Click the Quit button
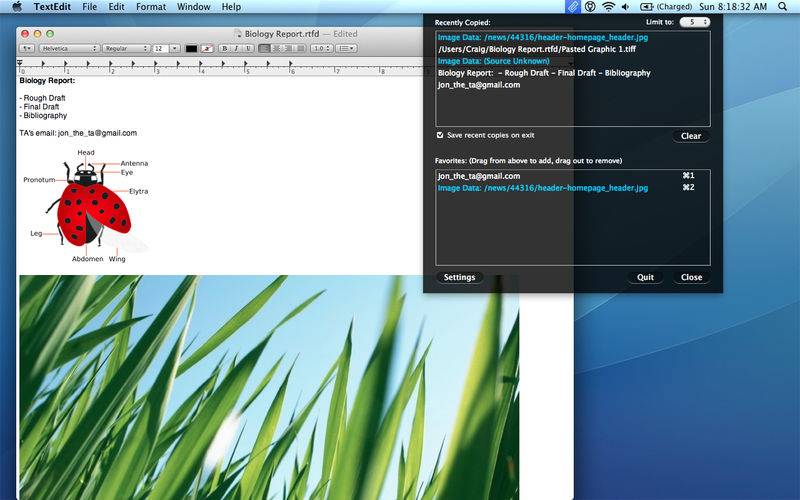This screenshot has width=800, height=500. (645, 277)
